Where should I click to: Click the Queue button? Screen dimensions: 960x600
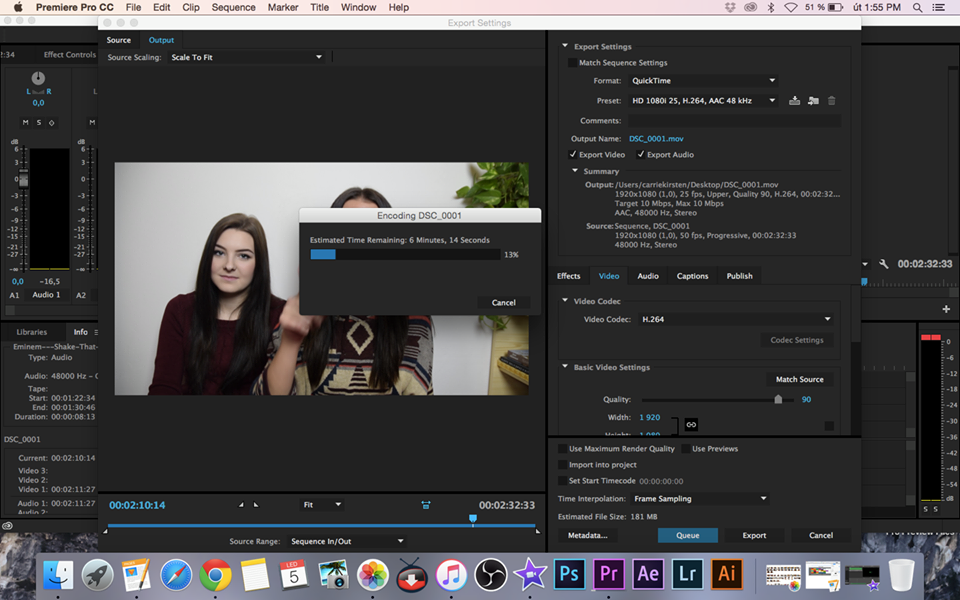click(x=687, y=535)
